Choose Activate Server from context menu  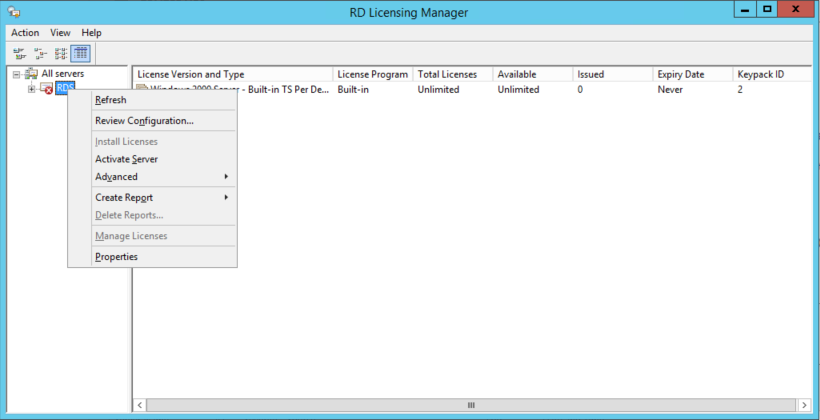click(x=126, y=159)
